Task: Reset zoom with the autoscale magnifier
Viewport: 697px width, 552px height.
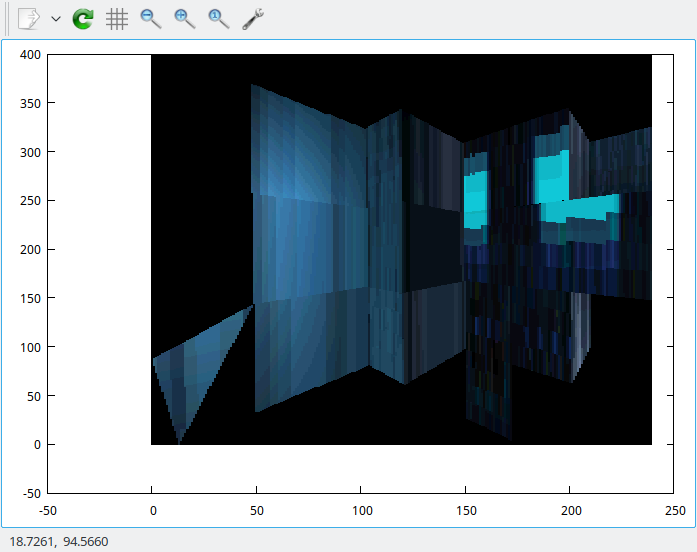Action: (x=219, y=19)
